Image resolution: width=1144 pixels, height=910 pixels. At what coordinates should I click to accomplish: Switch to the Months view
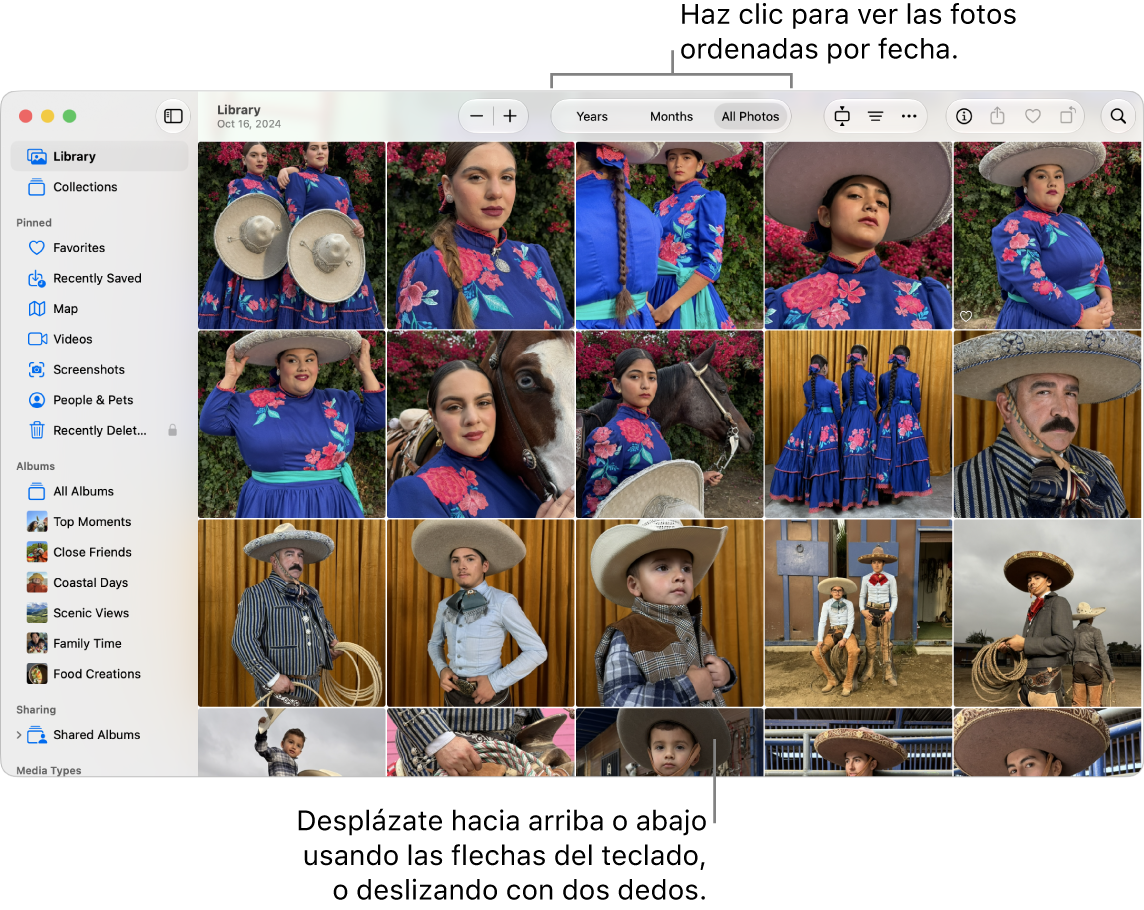click(671, 117)
